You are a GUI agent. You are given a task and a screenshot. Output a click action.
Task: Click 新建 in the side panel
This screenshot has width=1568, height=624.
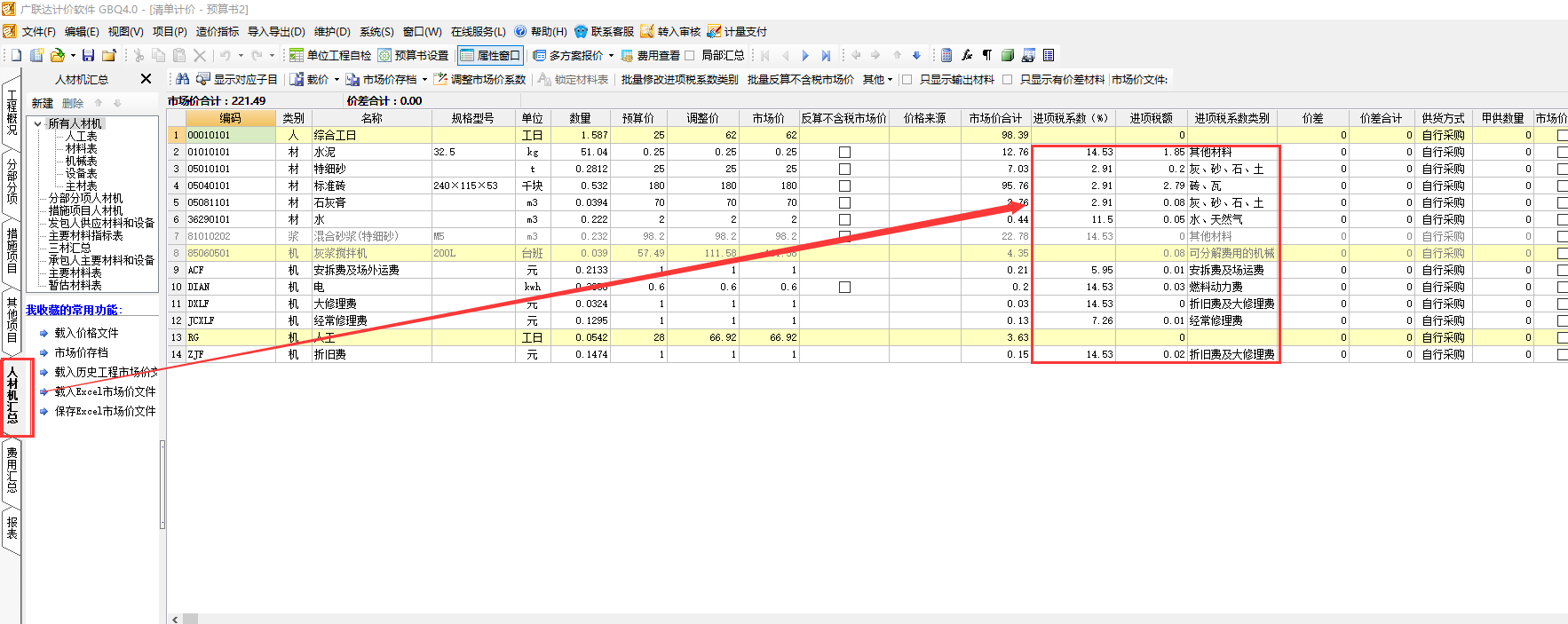[x=43, y=103]
